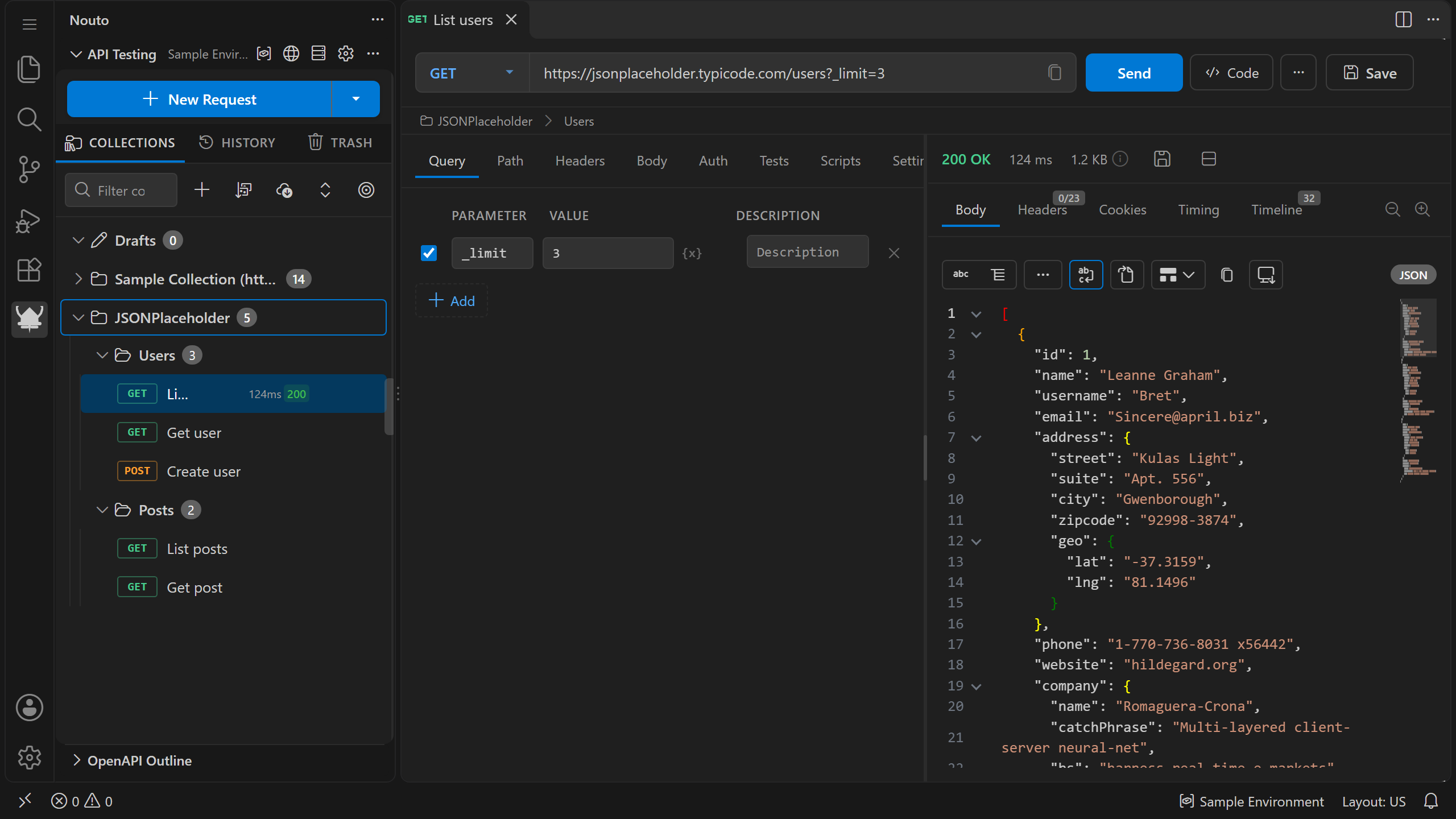Click New Request button
Image resolution: width=1456 pixels, height=819 pixels.
pos(199,99)
